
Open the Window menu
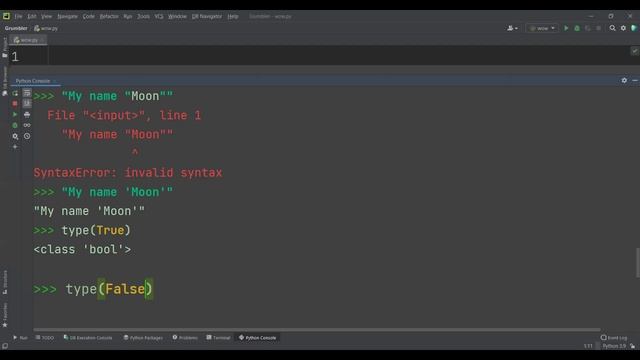177,16
